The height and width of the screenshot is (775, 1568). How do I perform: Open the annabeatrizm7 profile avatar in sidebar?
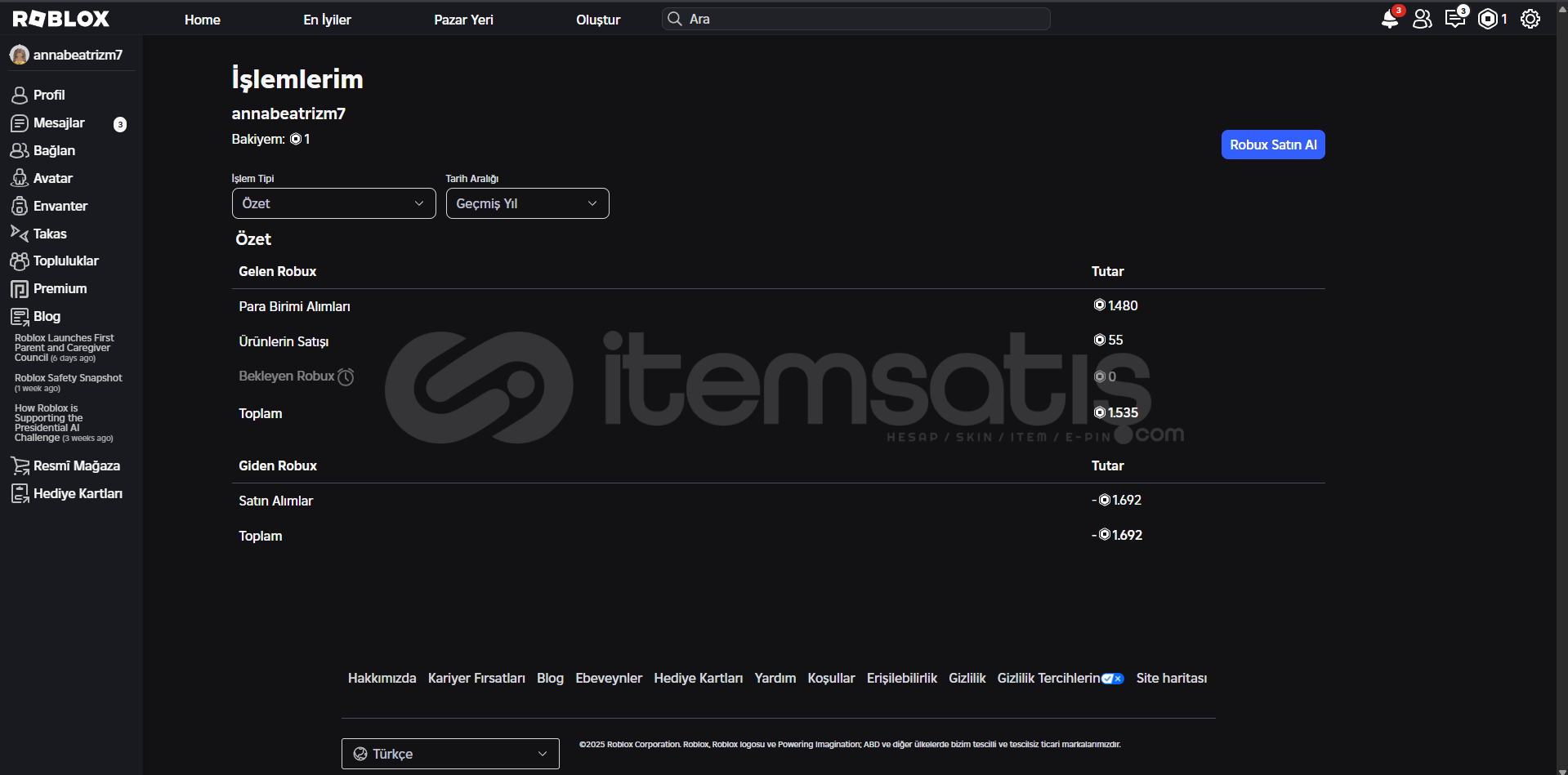click(20, 55)
